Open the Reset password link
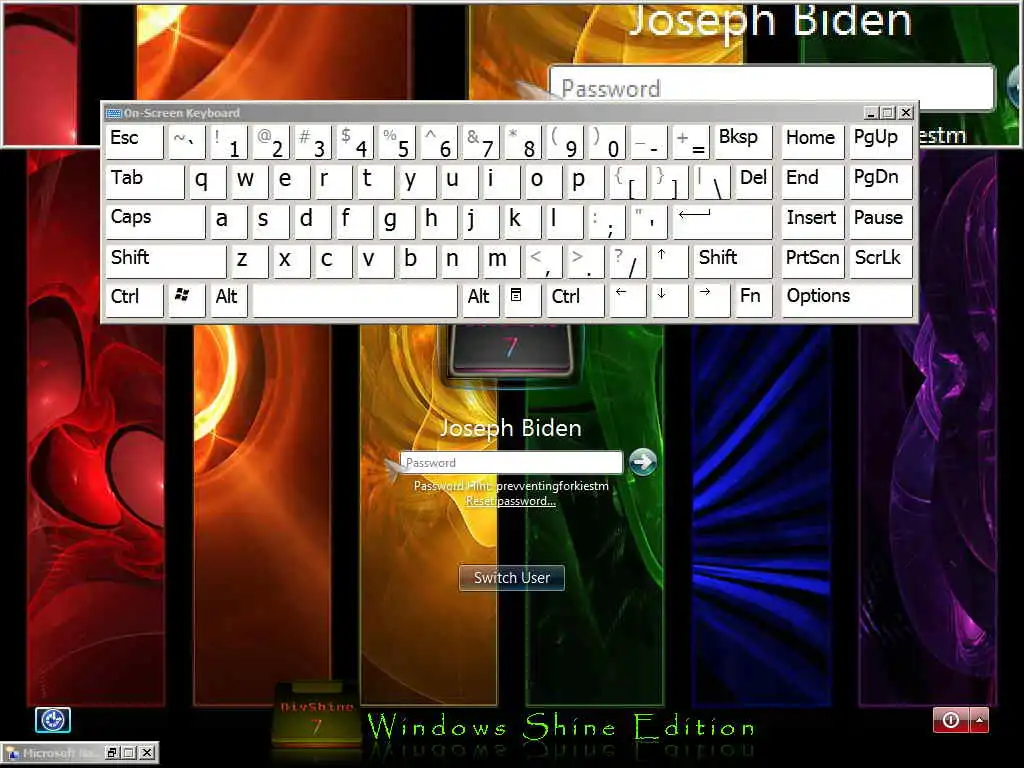This screenshot has height=768, width=1024. 511,501
